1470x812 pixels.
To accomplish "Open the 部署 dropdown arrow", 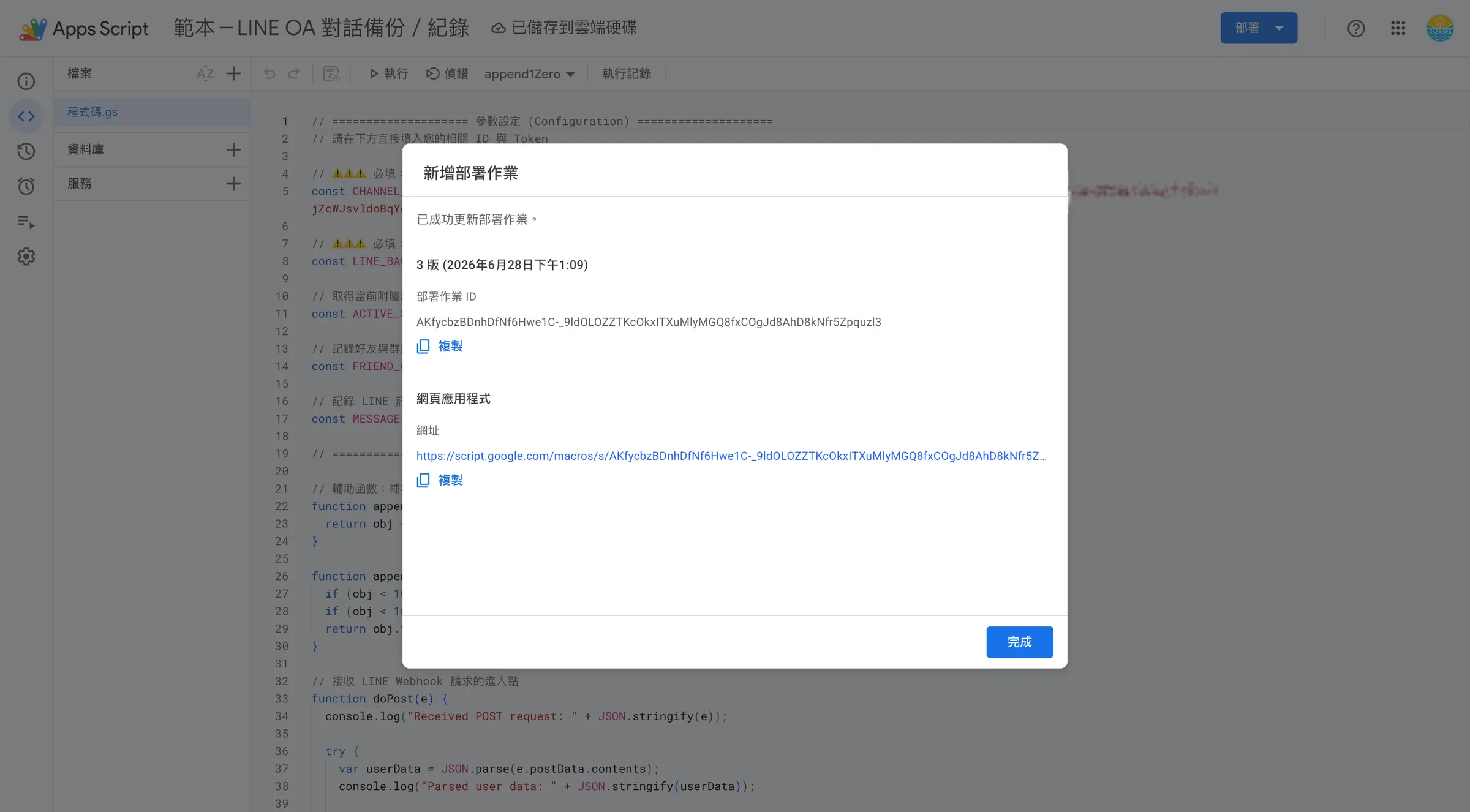I will click(x=1279, y=28).
